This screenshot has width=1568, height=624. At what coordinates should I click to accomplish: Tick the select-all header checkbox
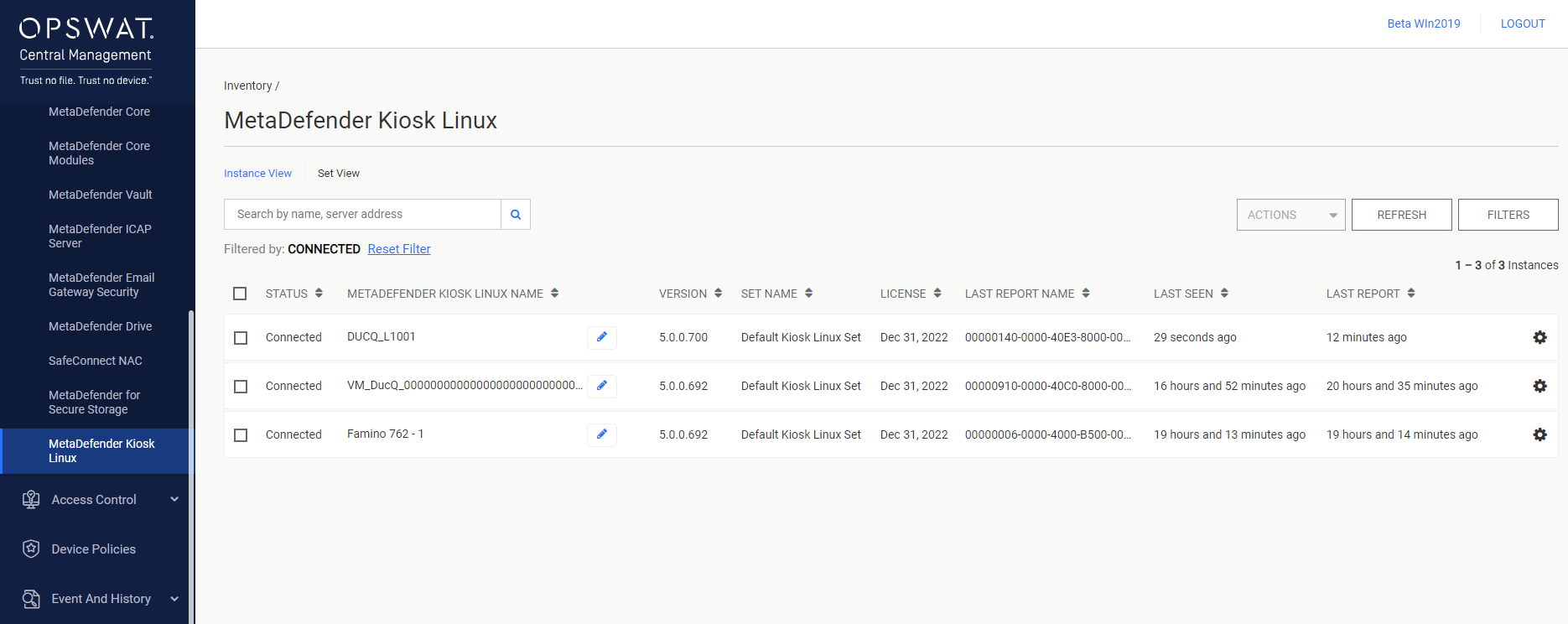pyautogui.click(x=240, y=294)
